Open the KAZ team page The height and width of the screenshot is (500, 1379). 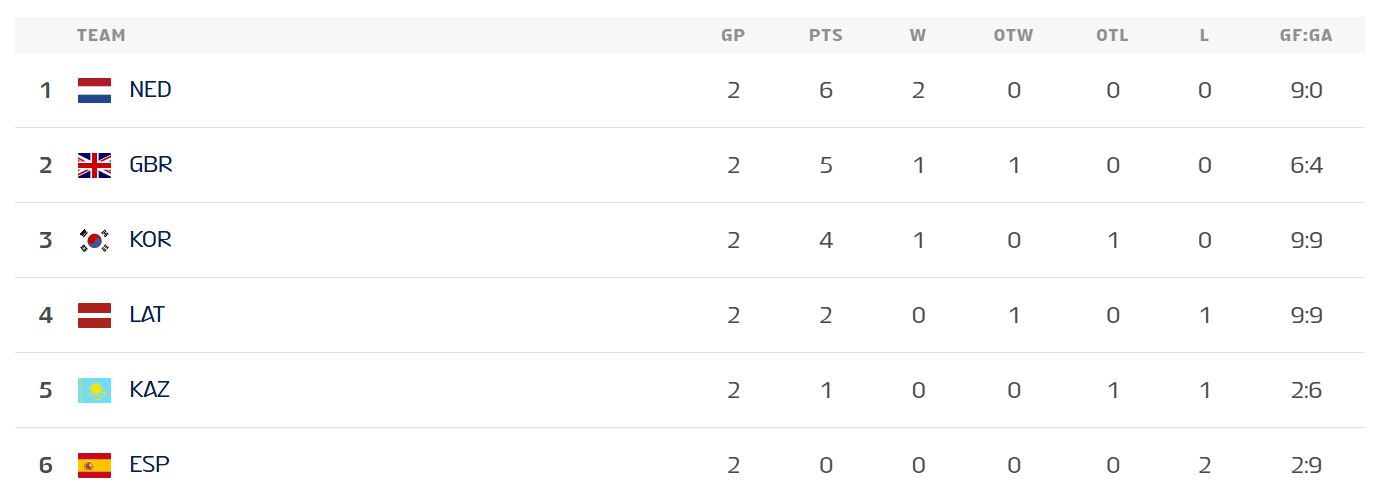[150, 390]
